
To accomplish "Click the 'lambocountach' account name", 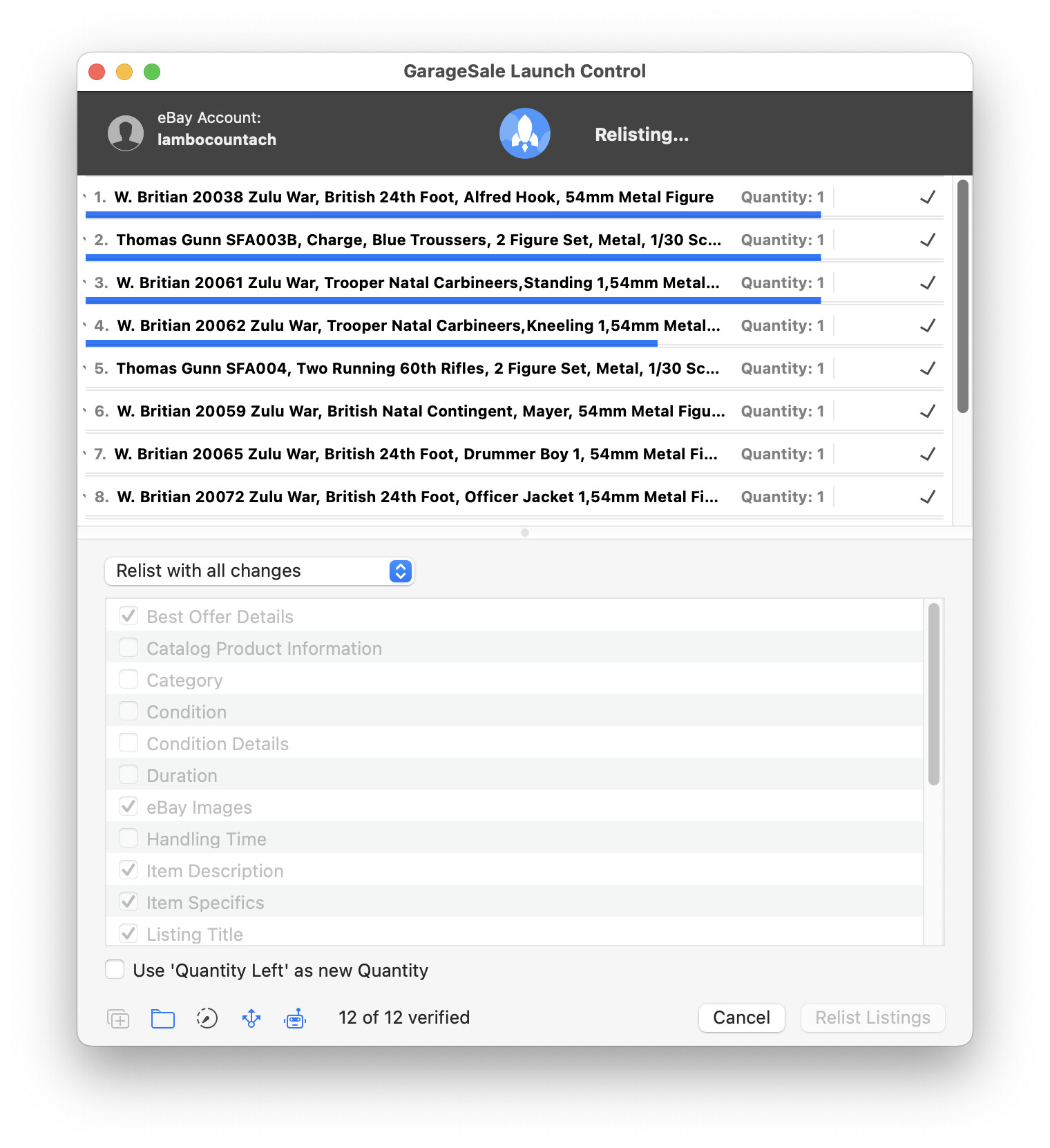I will click(x=217, y=140).
